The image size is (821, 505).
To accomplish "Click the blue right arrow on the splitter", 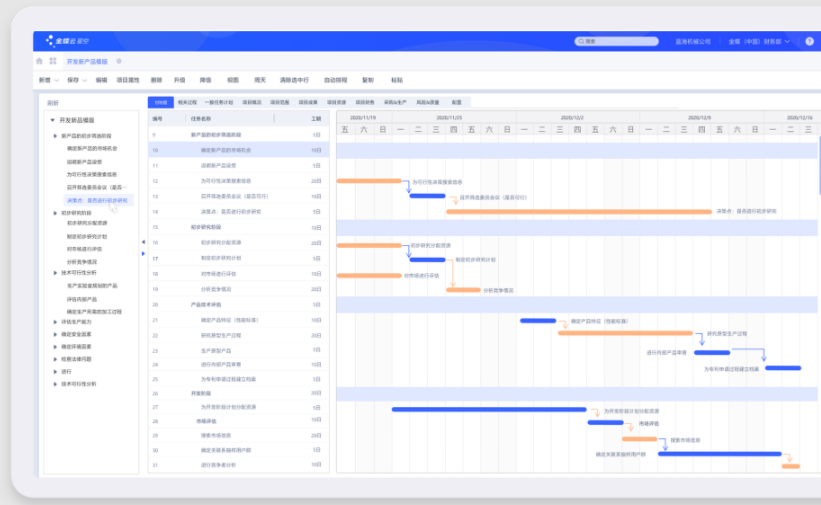I will 143,254.
